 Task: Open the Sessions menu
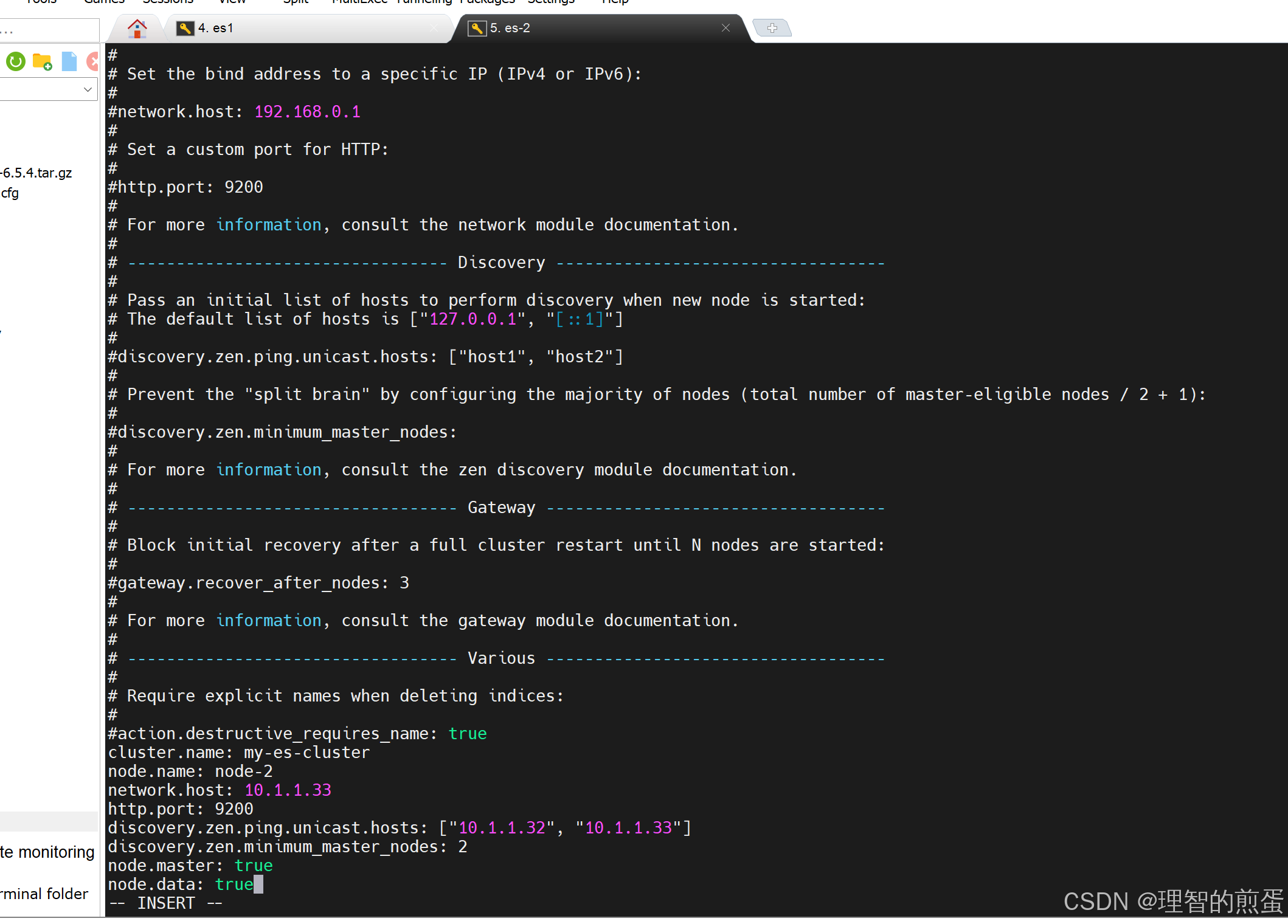(168, 2)
